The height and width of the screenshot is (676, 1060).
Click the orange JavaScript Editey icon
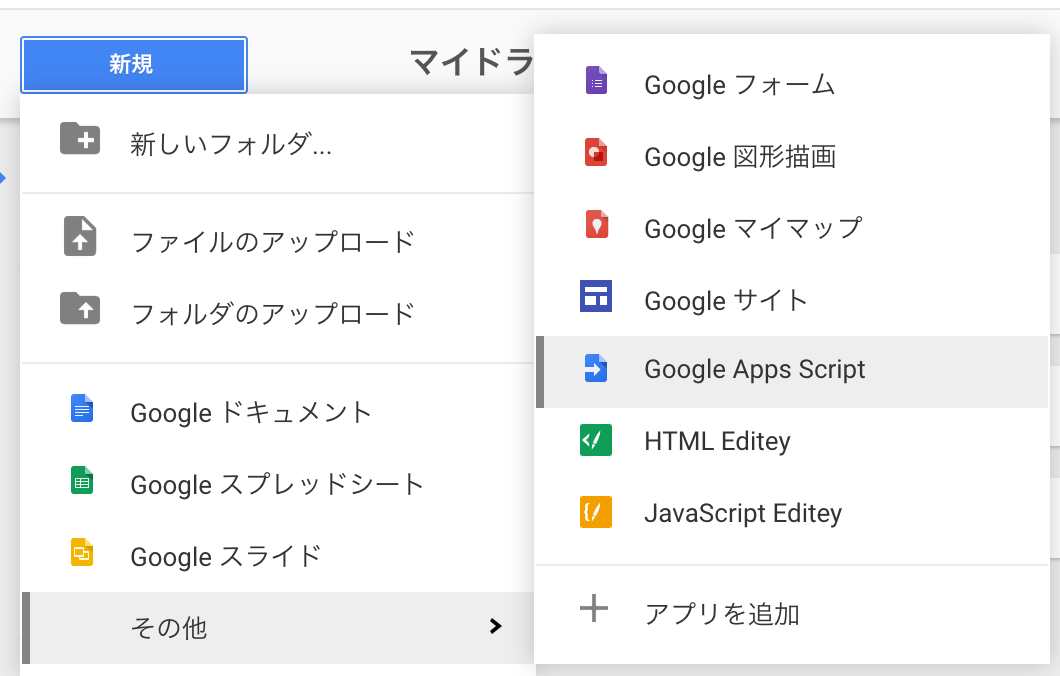click(x=596, y=512)
